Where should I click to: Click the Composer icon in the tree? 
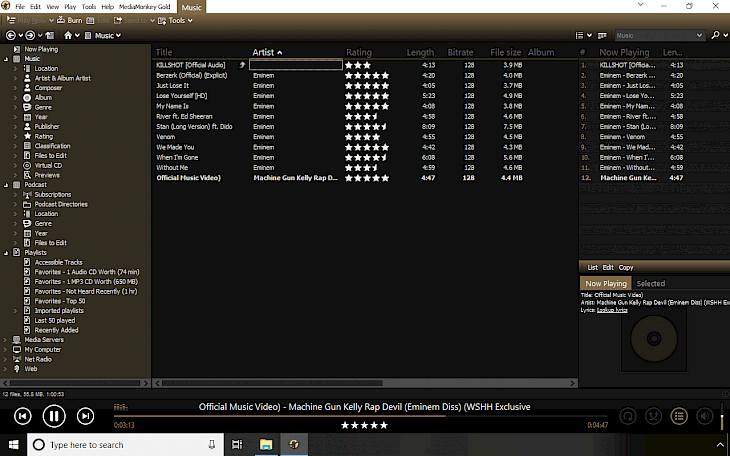click(27, 88)
